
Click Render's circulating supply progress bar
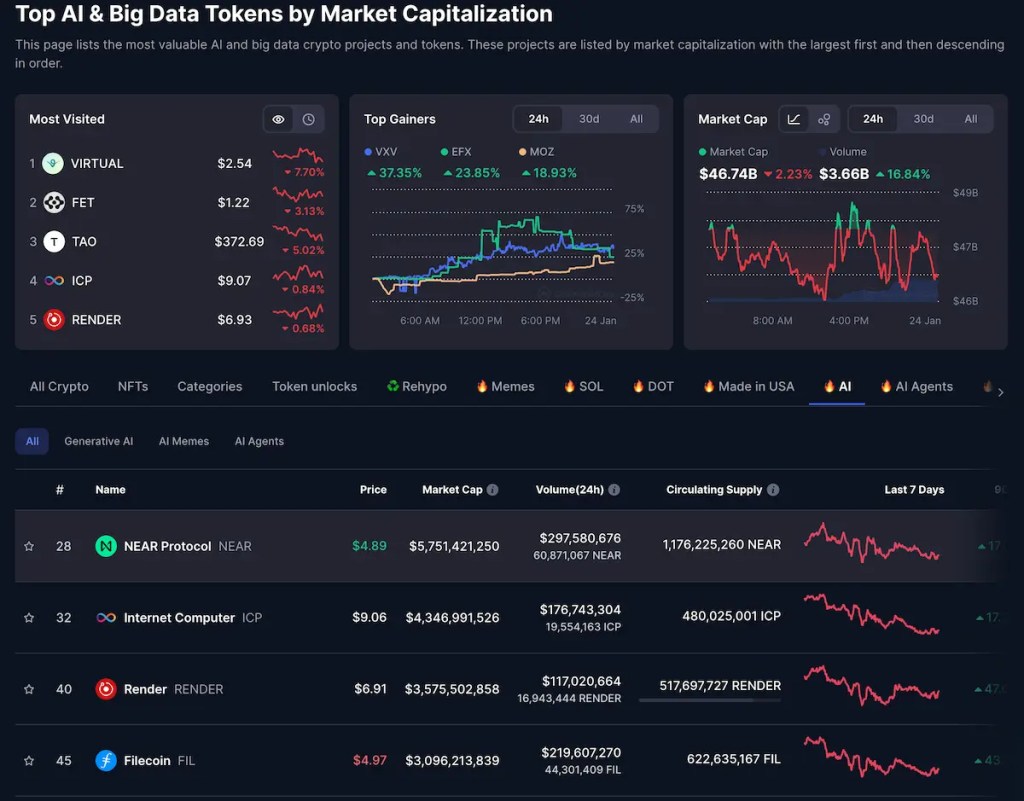pos(709,700)
